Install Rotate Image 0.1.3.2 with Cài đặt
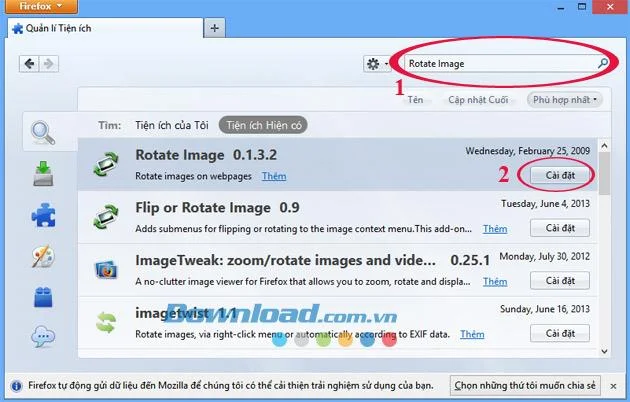Image resolution: width=630 pixels, height=402 pixels. [560, 175]
